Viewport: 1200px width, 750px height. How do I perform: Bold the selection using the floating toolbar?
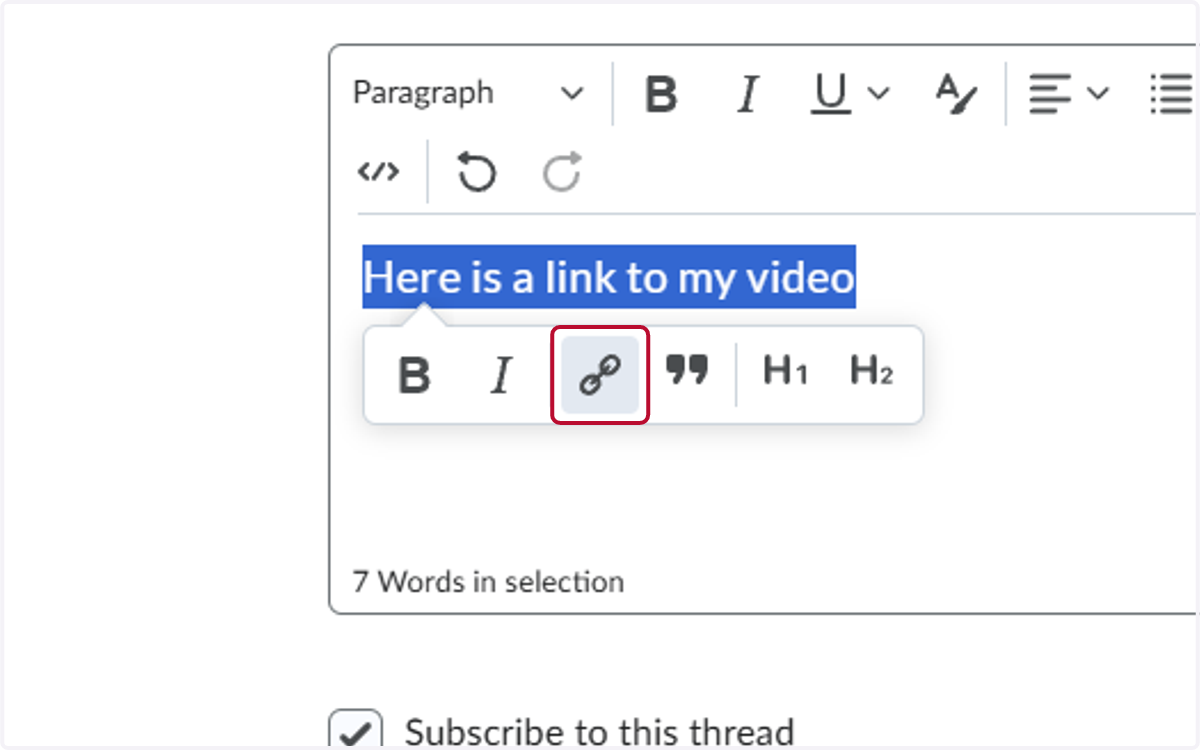pyautogui.click(x=414, y=375)
